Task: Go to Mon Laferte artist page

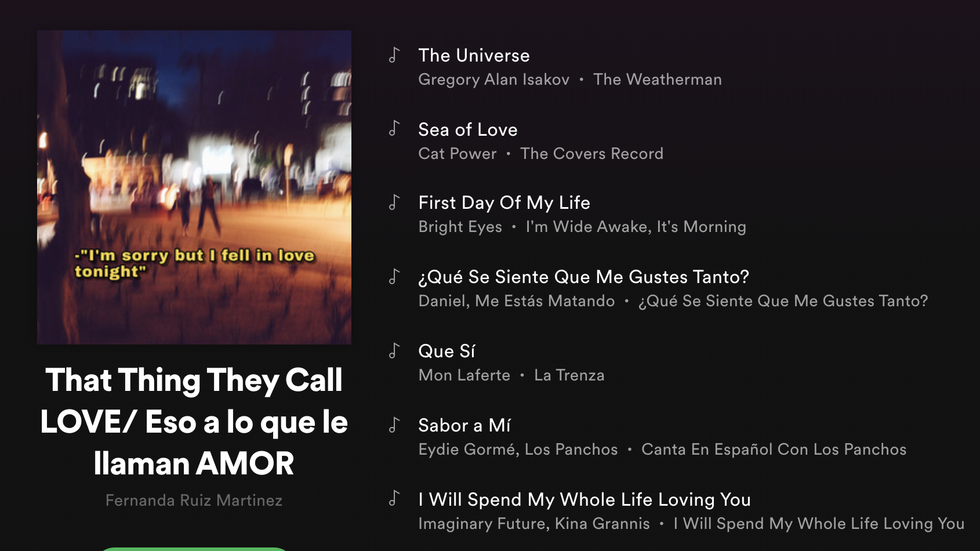Action: click(464, 375)
